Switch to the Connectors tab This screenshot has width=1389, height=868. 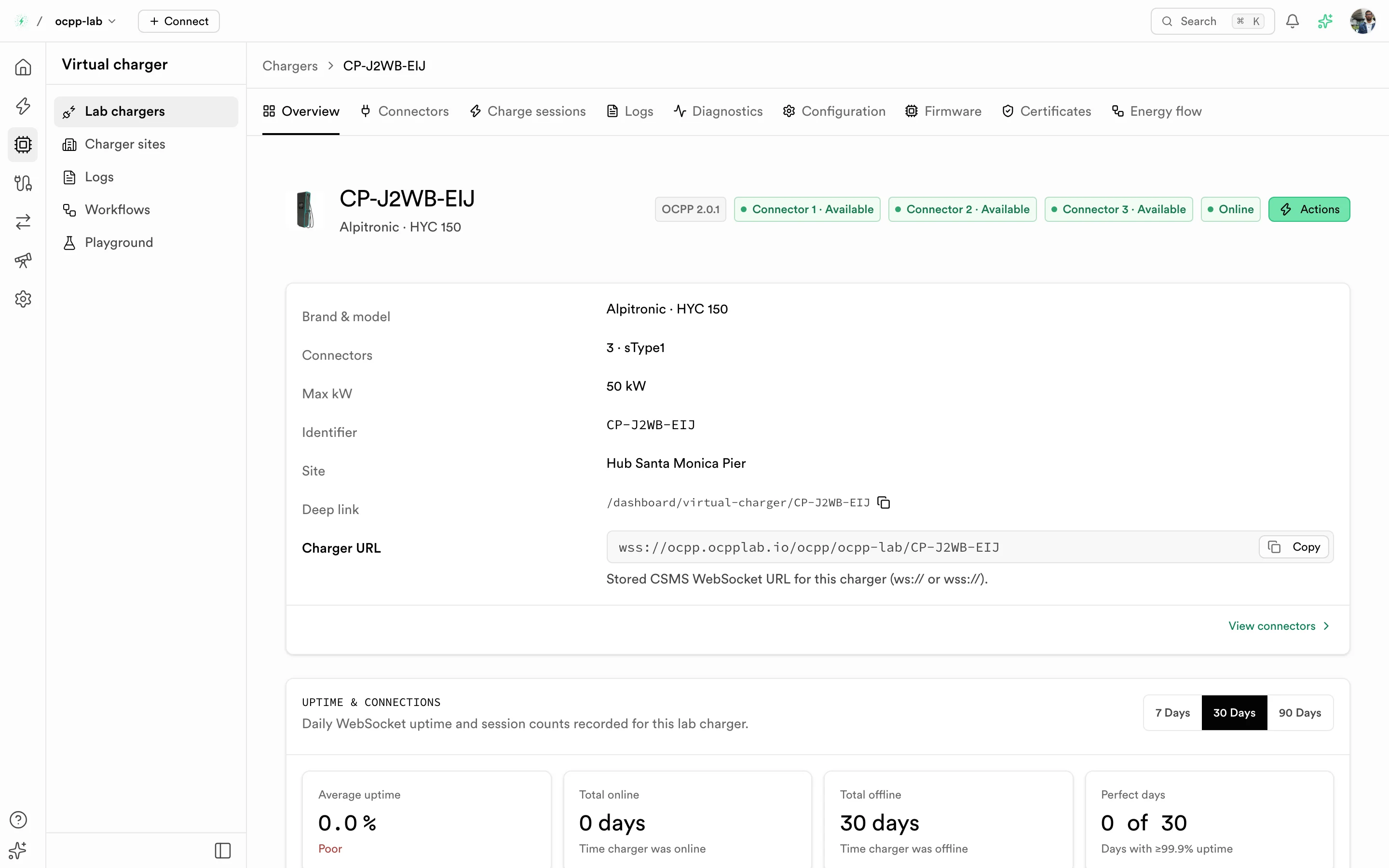coord(405,111)
